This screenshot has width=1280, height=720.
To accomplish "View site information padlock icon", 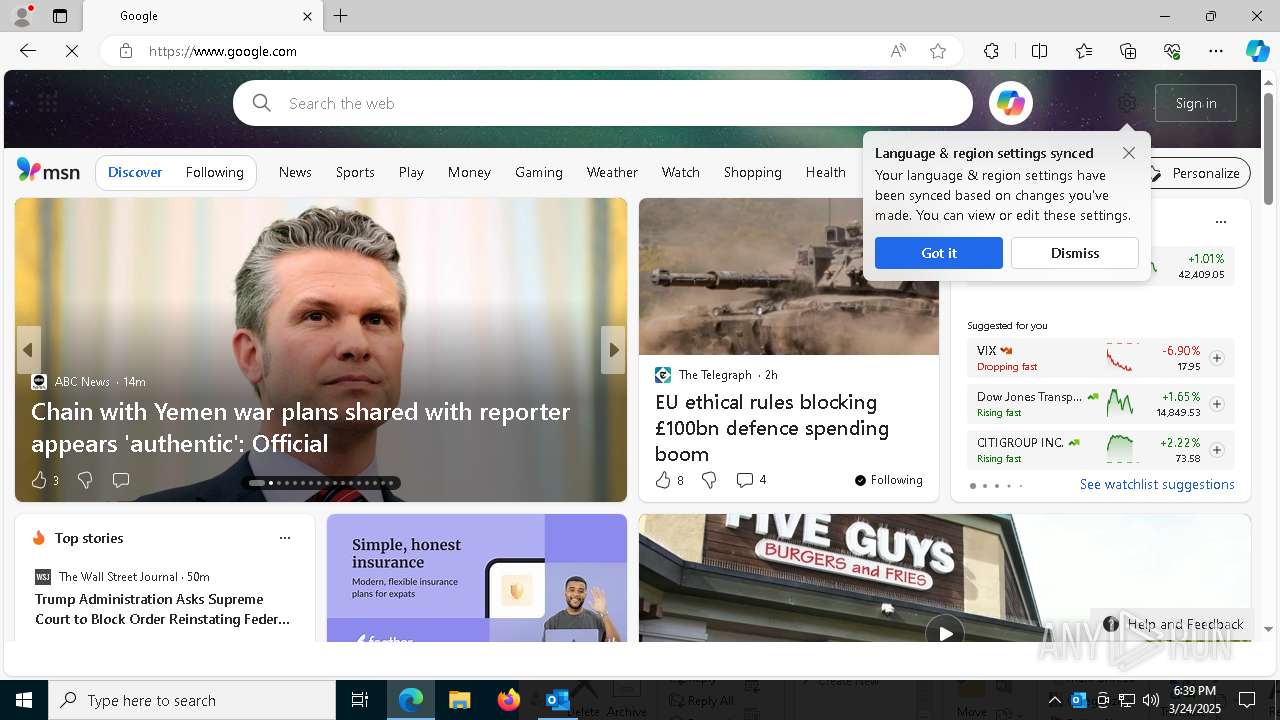I will pyautogui.click(x=126, y=51).
